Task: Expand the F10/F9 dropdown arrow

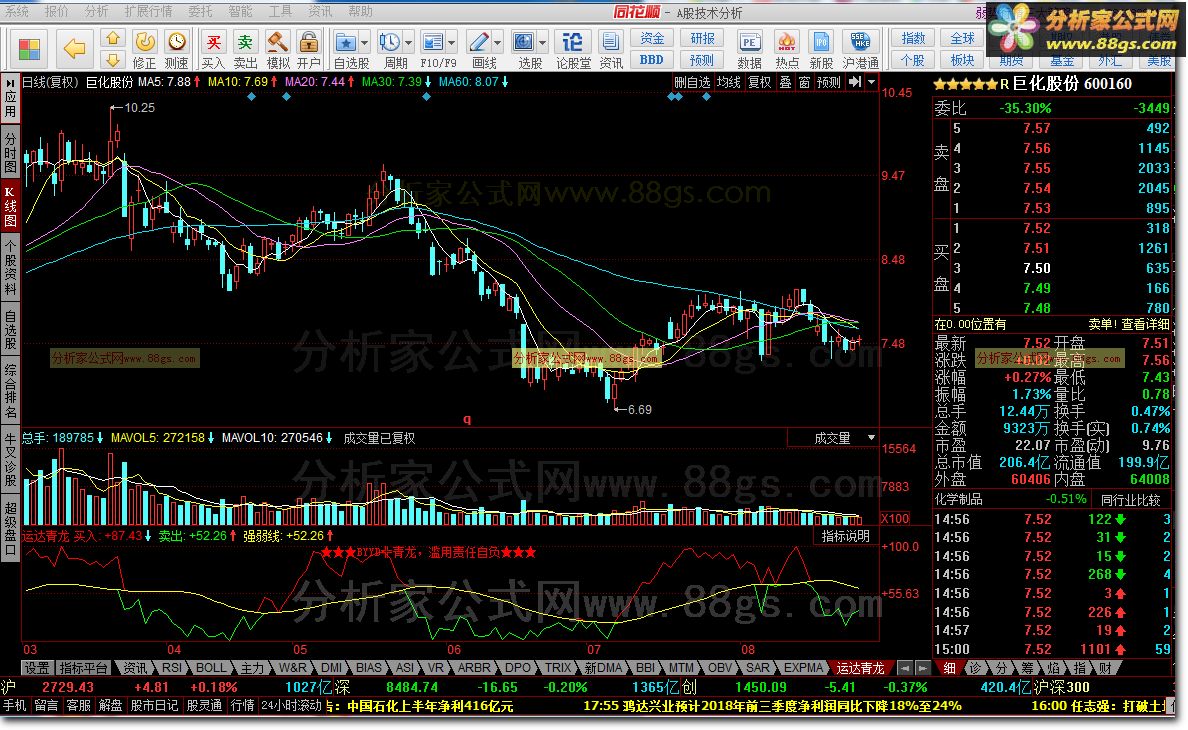Action: coord(452,42)
